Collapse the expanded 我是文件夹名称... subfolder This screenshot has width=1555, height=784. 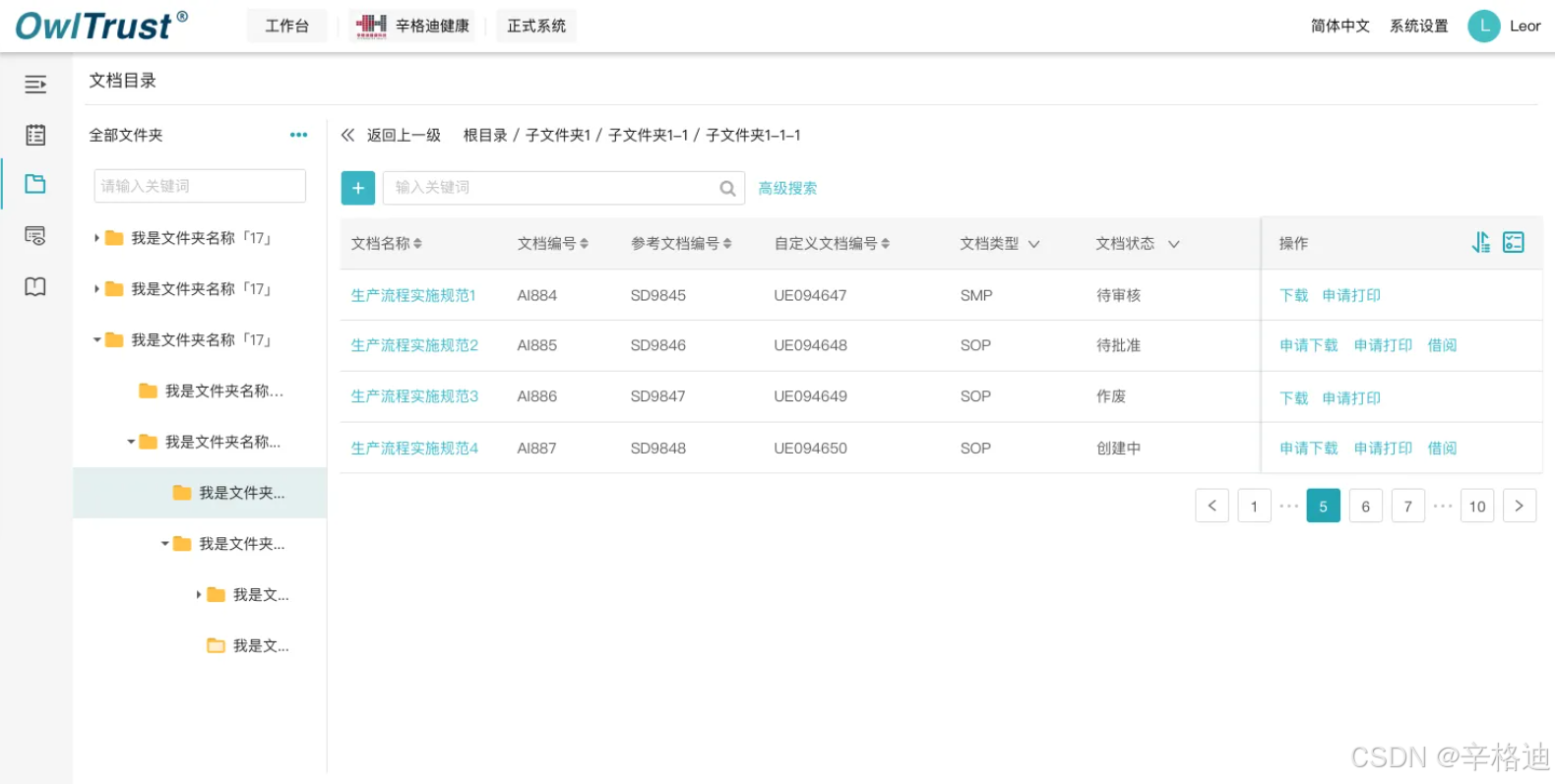coord(131,442)
